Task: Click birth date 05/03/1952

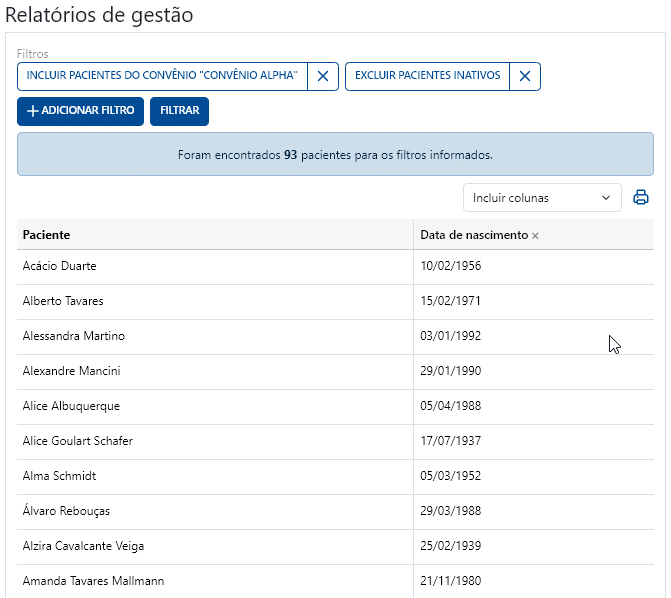Action: coord(451,476)
